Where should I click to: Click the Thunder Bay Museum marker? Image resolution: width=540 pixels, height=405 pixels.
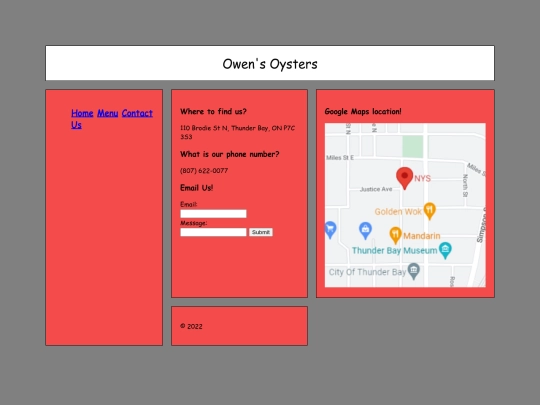[445, 250]
